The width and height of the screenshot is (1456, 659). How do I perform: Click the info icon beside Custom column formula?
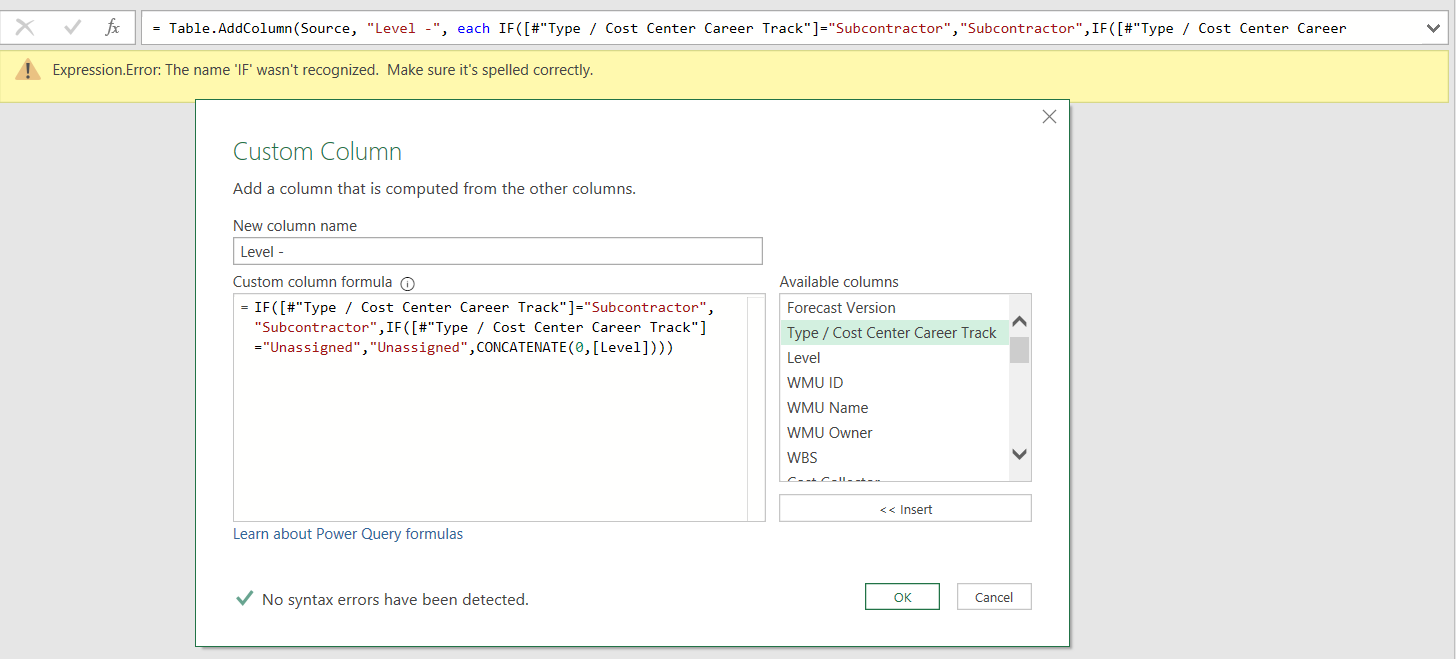407,283
